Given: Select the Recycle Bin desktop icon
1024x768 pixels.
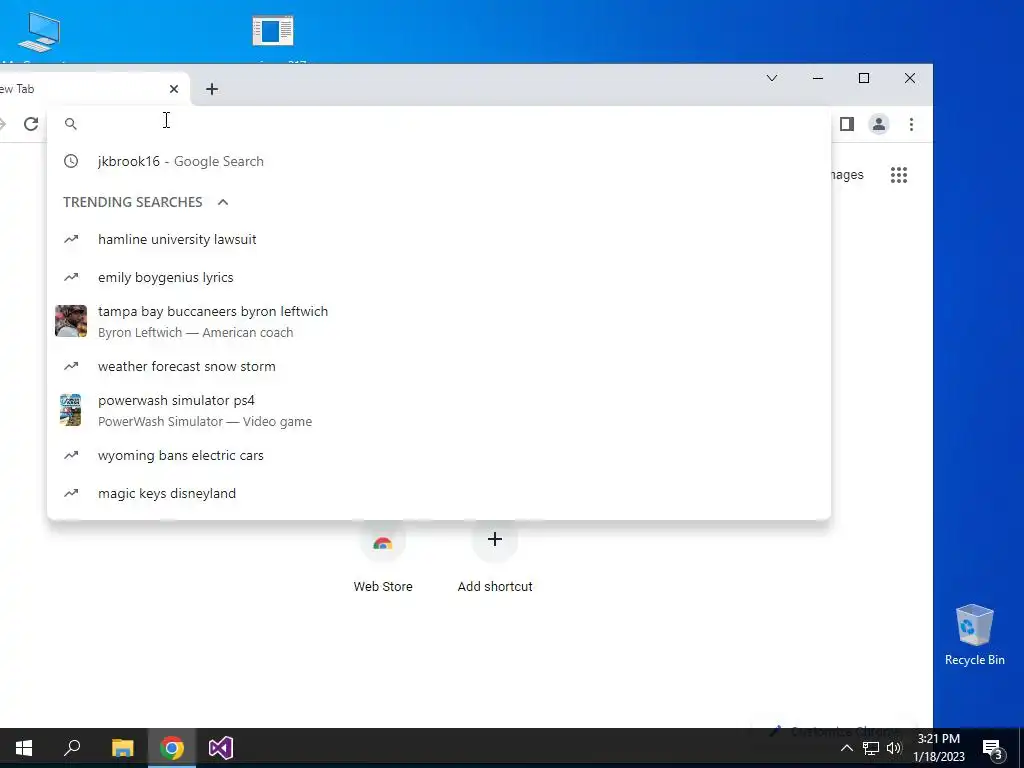Looking at the screenshot, I should click(x=974, y=635).
